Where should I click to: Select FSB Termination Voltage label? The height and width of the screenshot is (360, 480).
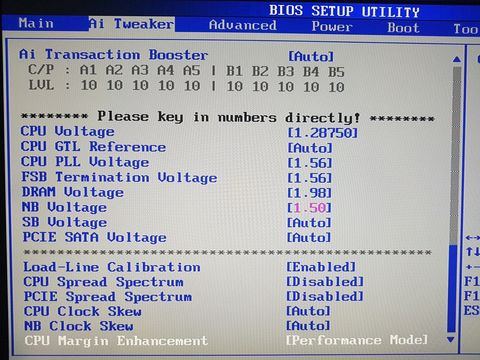click(119, 177)
